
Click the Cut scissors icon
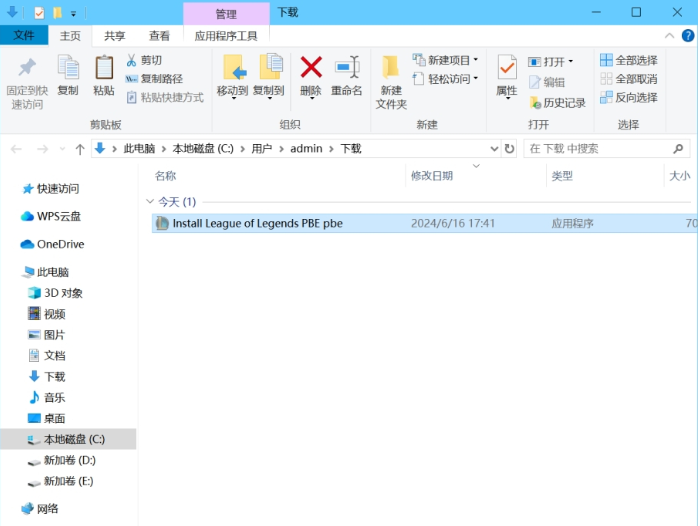pos(131,60)
